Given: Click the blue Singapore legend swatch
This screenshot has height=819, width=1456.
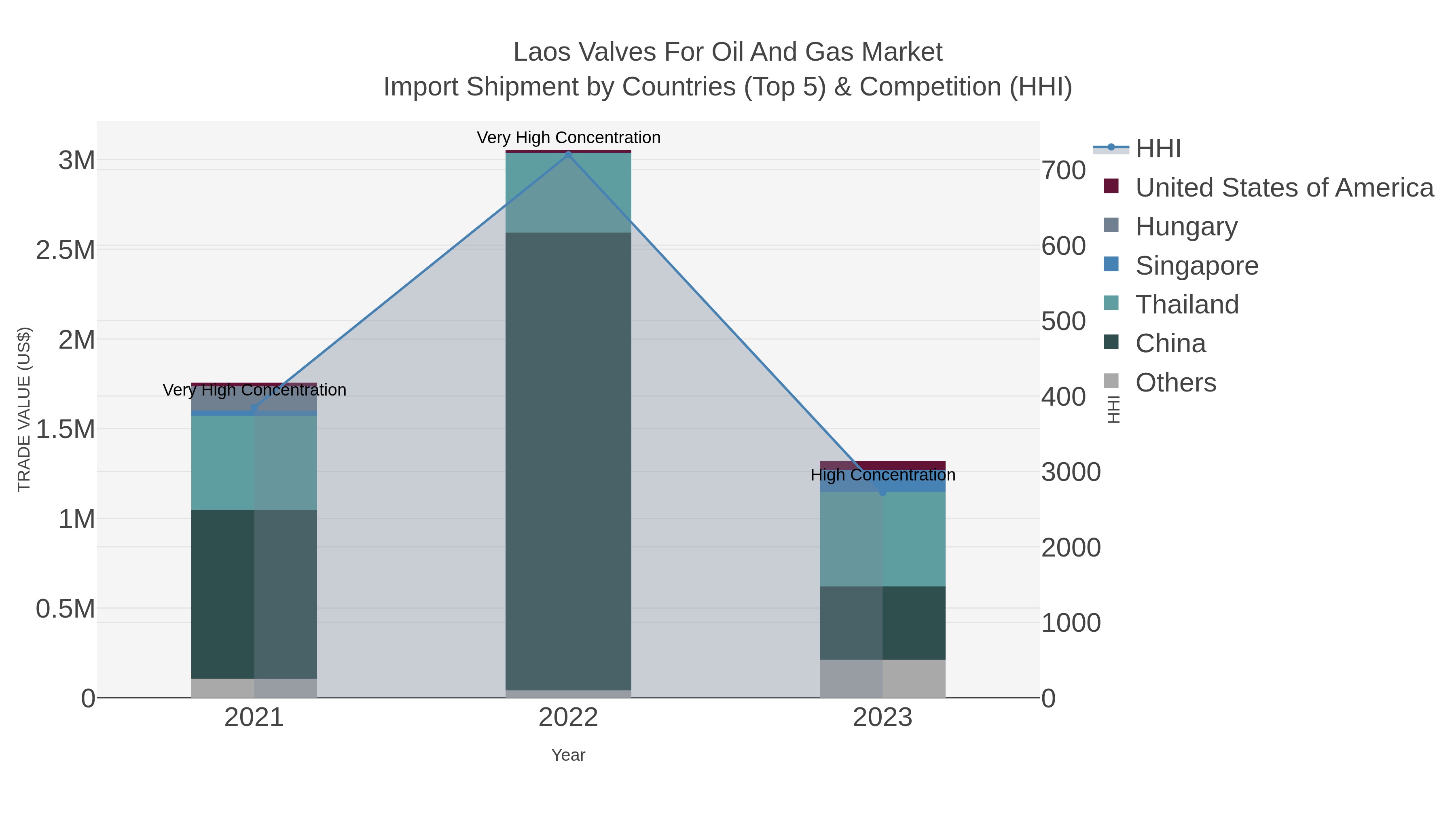Looking at the screenshot, I should [x=1111, y=264].
